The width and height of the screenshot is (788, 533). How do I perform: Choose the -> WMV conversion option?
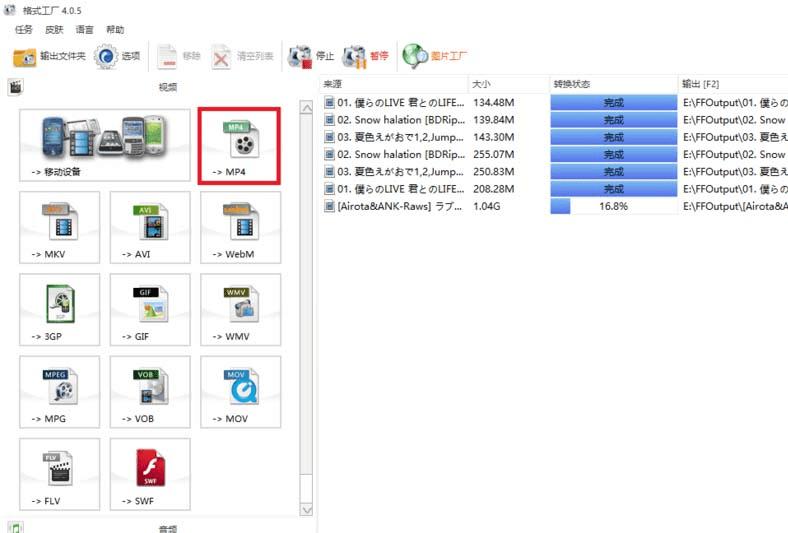tap(241, 309)
